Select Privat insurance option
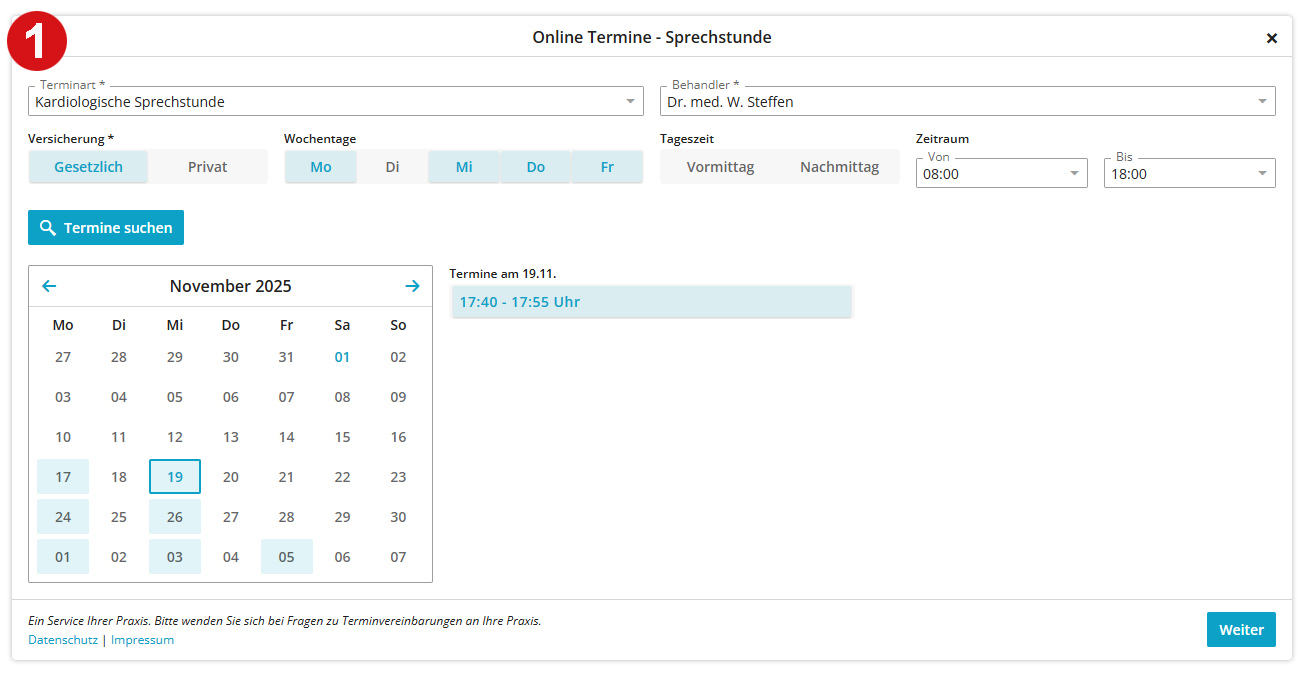This screenshot has width=1310, height=673. tap(208, 167)
